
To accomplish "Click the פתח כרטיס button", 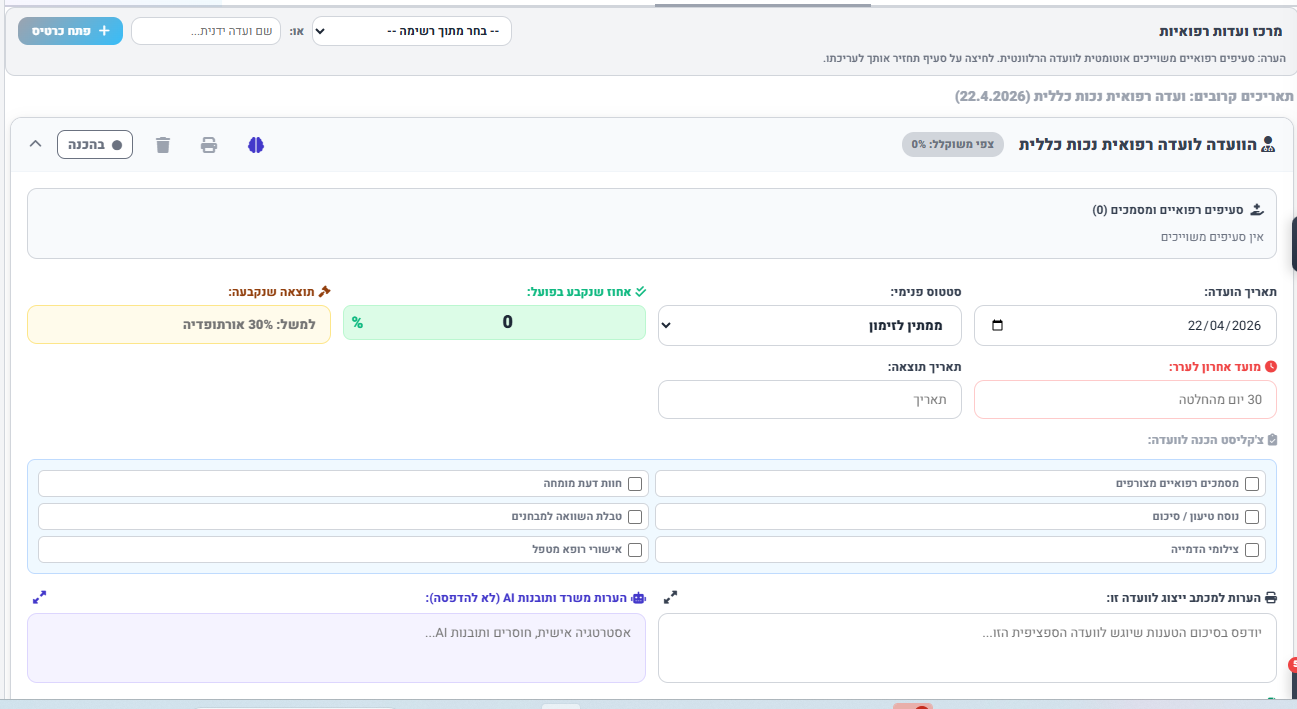I will tap(70, 31).
